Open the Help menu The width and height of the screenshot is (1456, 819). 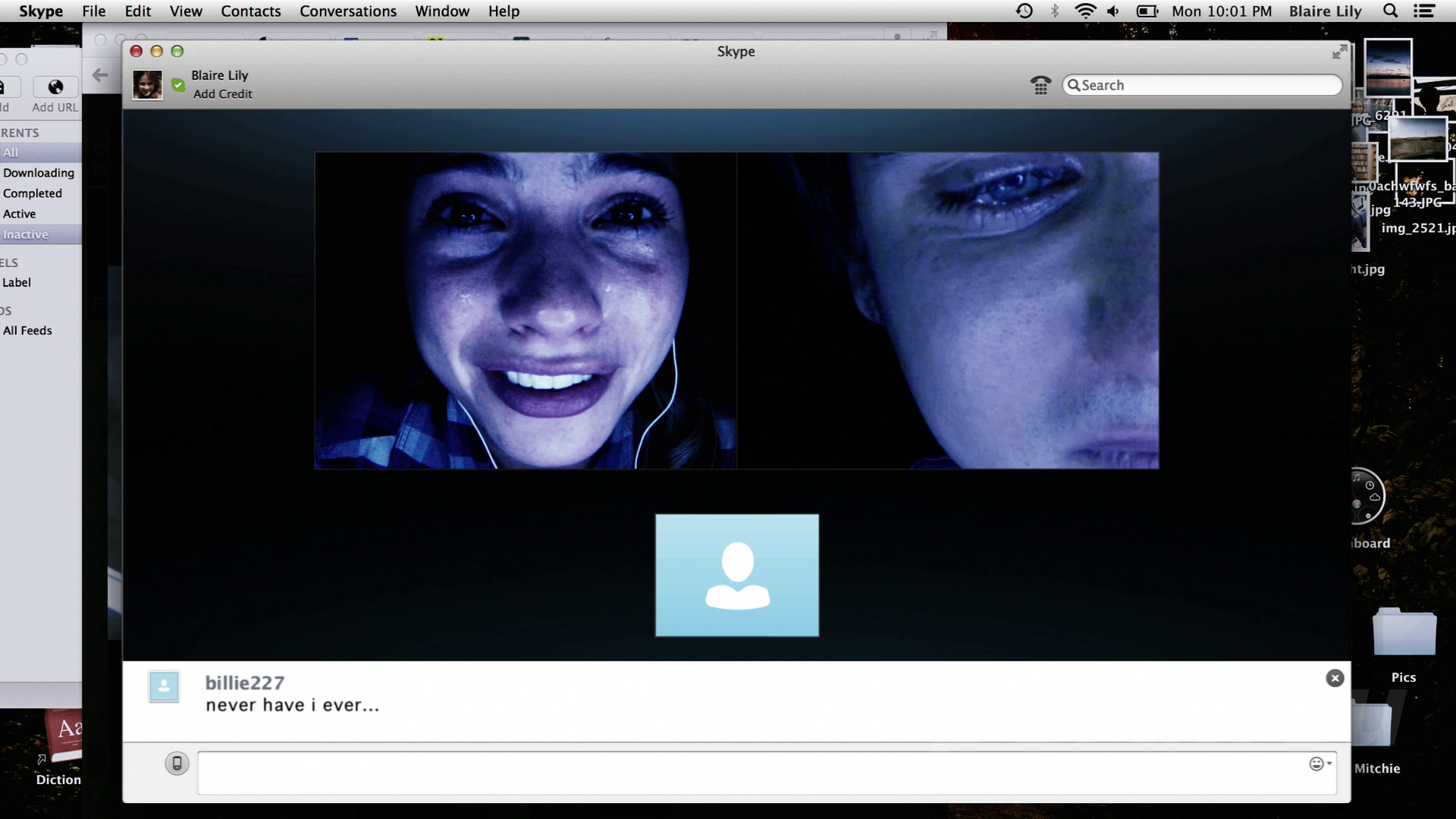(504, 11)
